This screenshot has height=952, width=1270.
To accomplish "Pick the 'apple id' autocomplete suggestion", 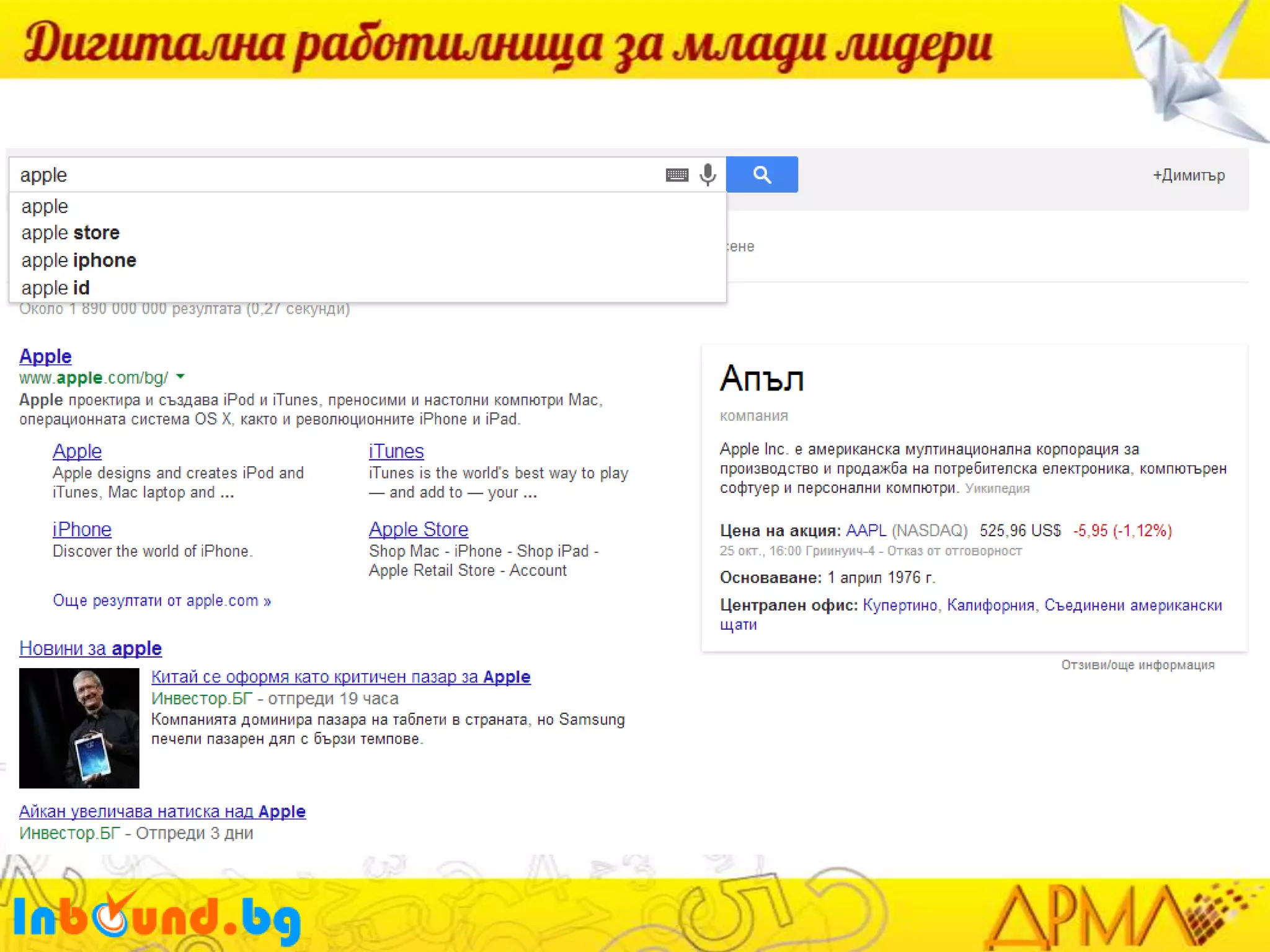I will (55, 288).
